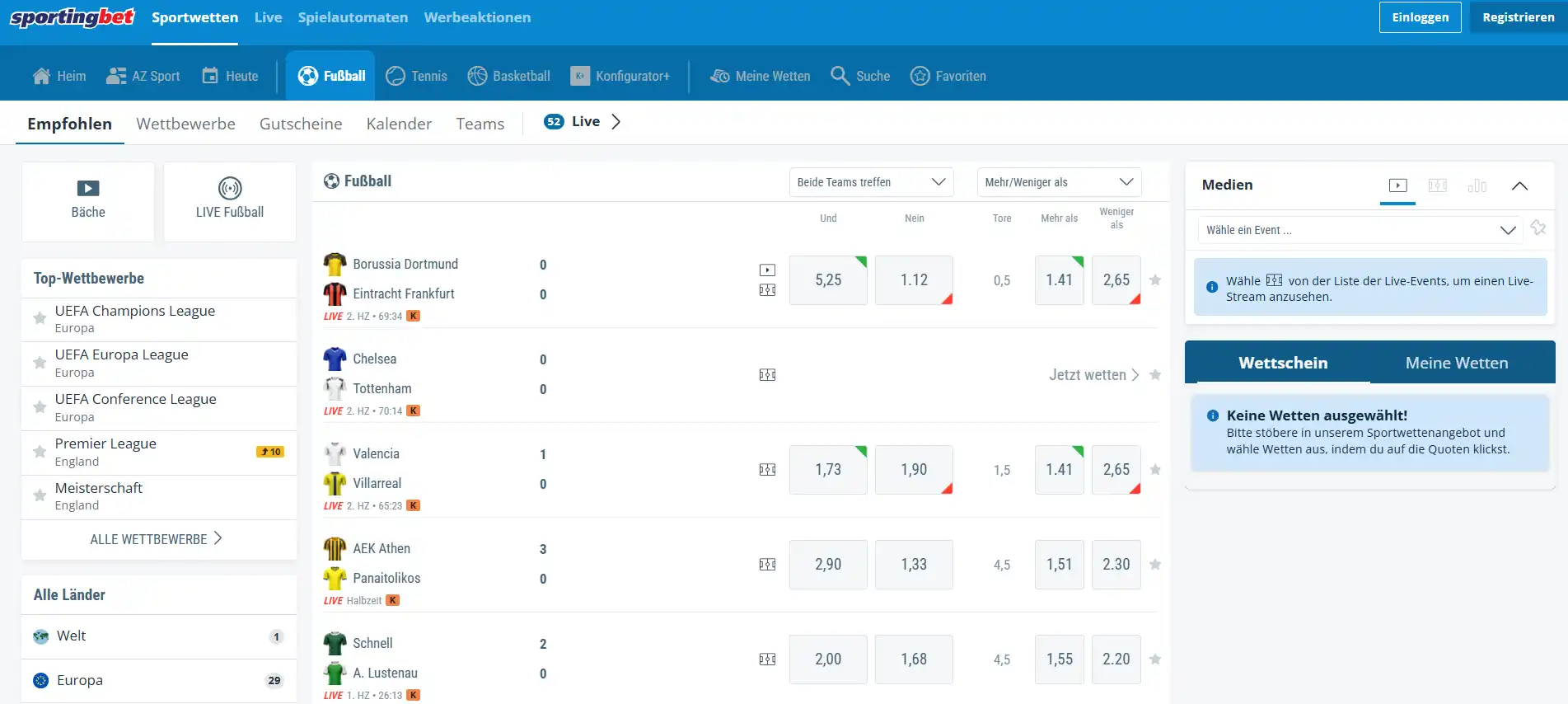Switch to the Wettbewerbe tab
The height and width of the screenshot is (704, 1568).
(185, 124)
